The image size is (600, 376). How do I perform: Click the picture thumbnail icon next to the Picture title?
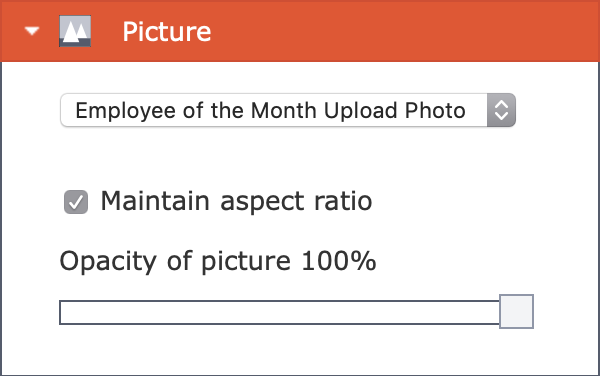coord(75,31)
